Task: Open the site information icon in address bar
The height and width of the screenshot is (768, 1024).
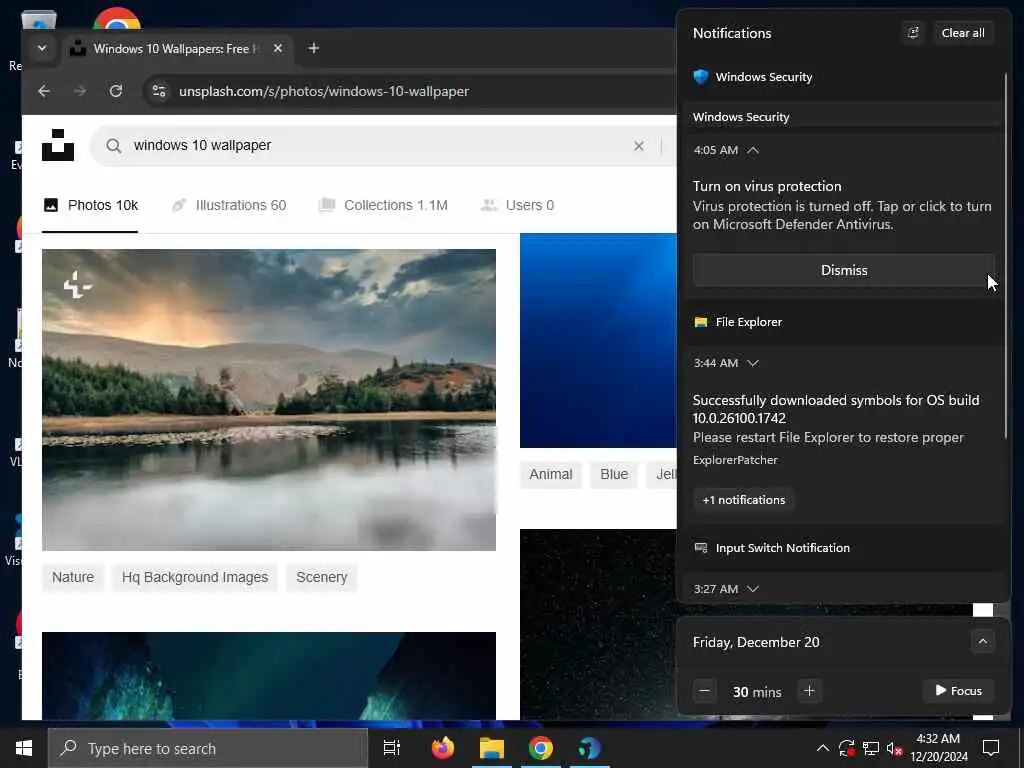Action: (x=159, y=91)
